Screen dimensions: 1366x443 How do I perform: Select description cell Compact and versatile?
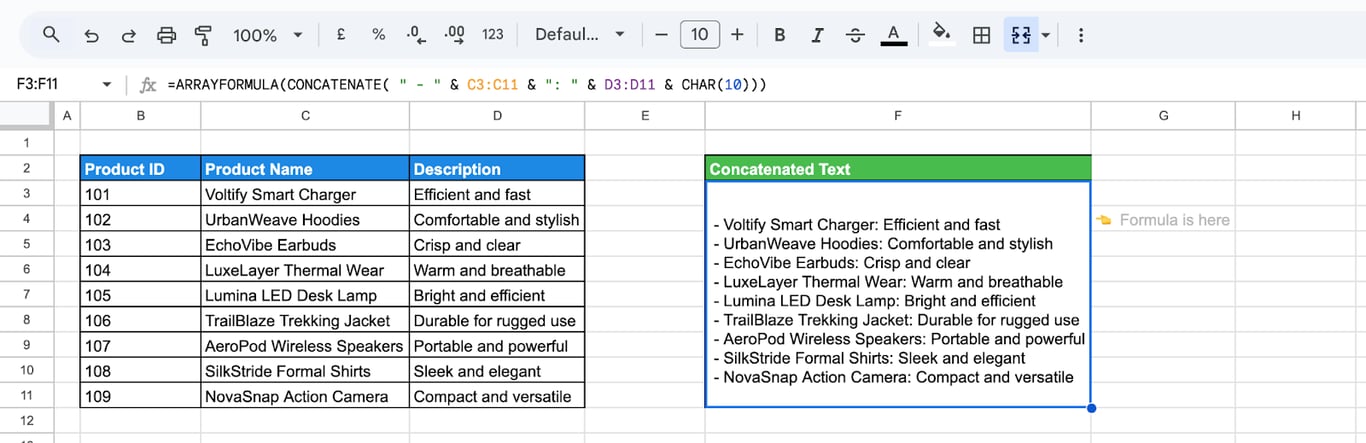(x=497, y=396)
